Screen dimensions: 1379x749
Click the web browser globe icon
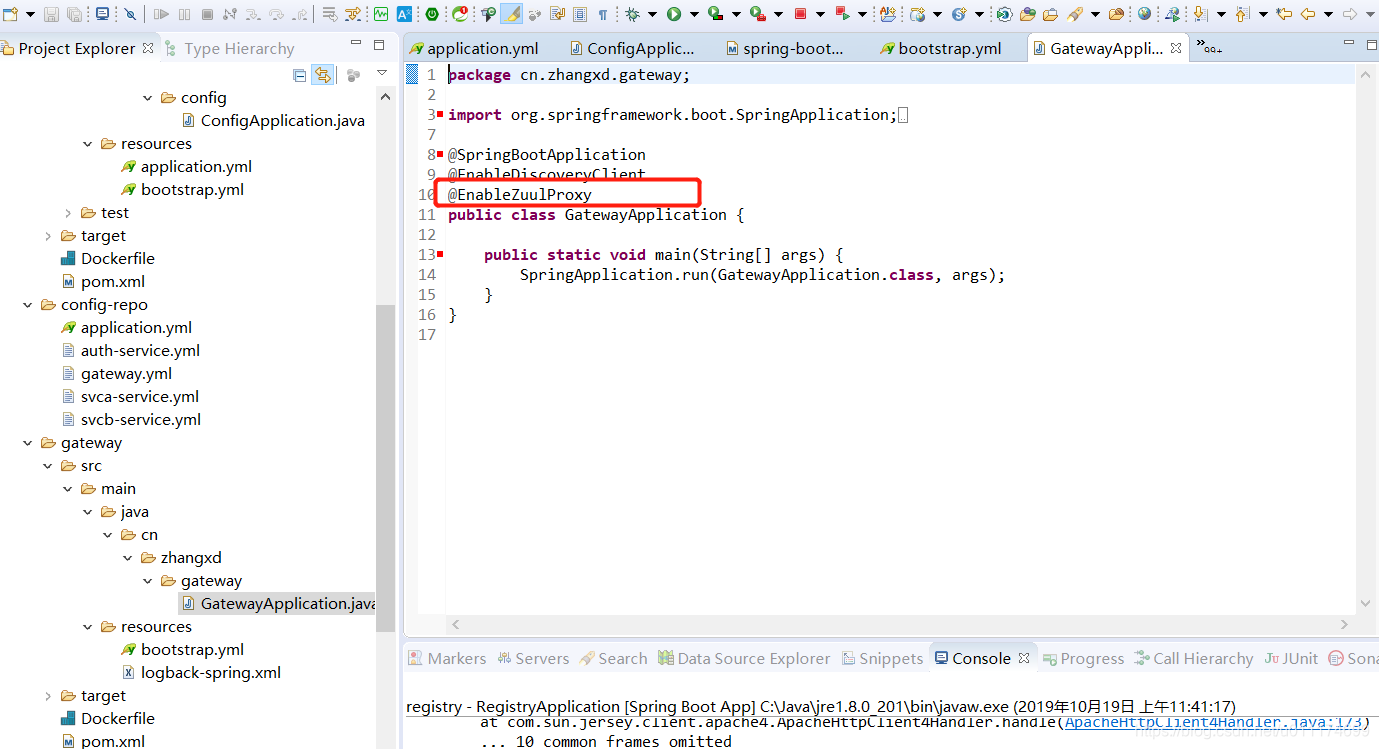(x=1144, y=13)
